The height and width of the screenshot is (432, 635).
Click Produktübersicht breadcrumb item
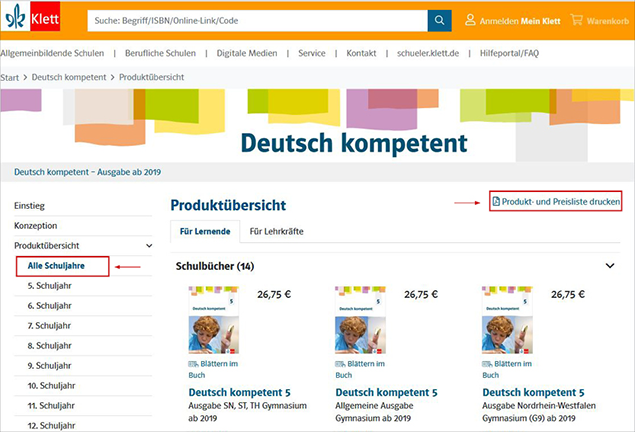coord(151,77)
